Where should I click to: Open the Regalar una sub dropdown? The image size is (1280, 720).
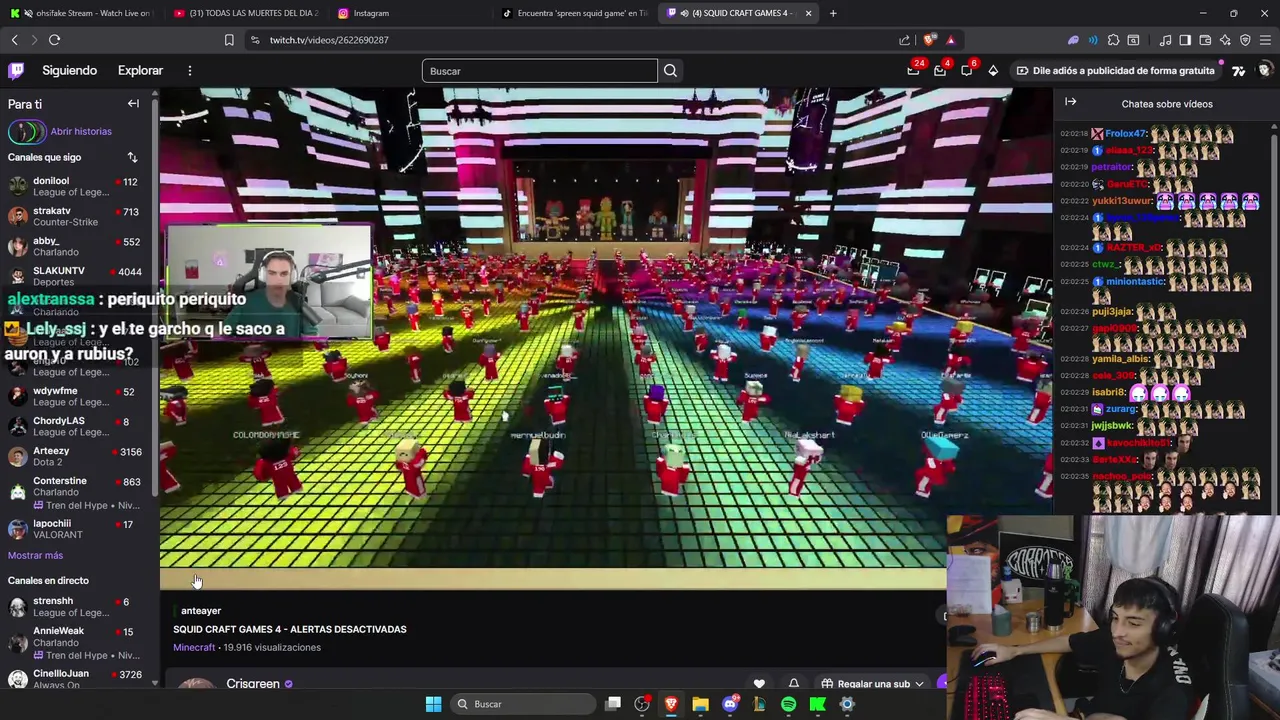[872, 684]
